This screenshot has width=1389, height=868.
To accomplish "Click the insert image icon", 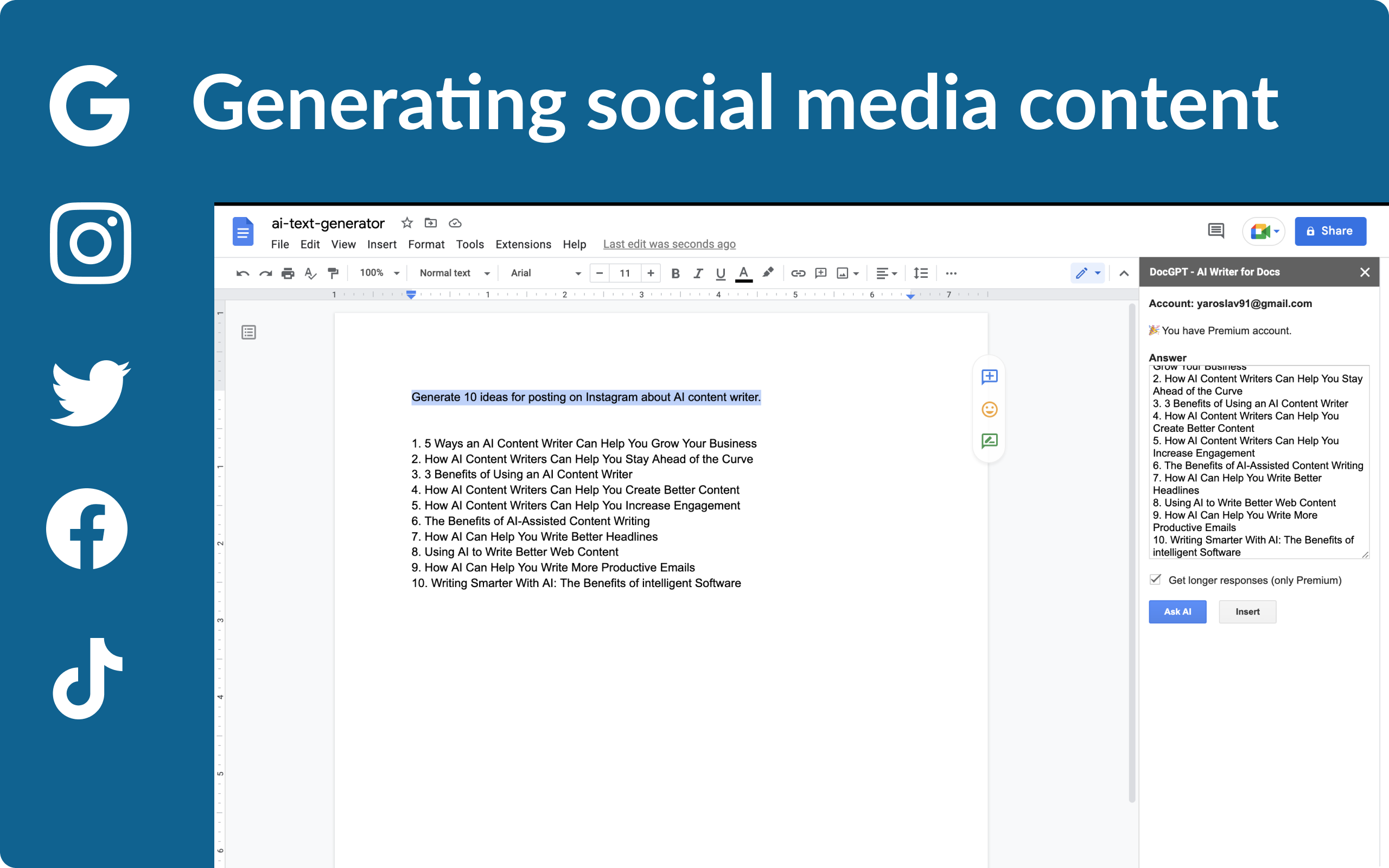I will 843,272.
